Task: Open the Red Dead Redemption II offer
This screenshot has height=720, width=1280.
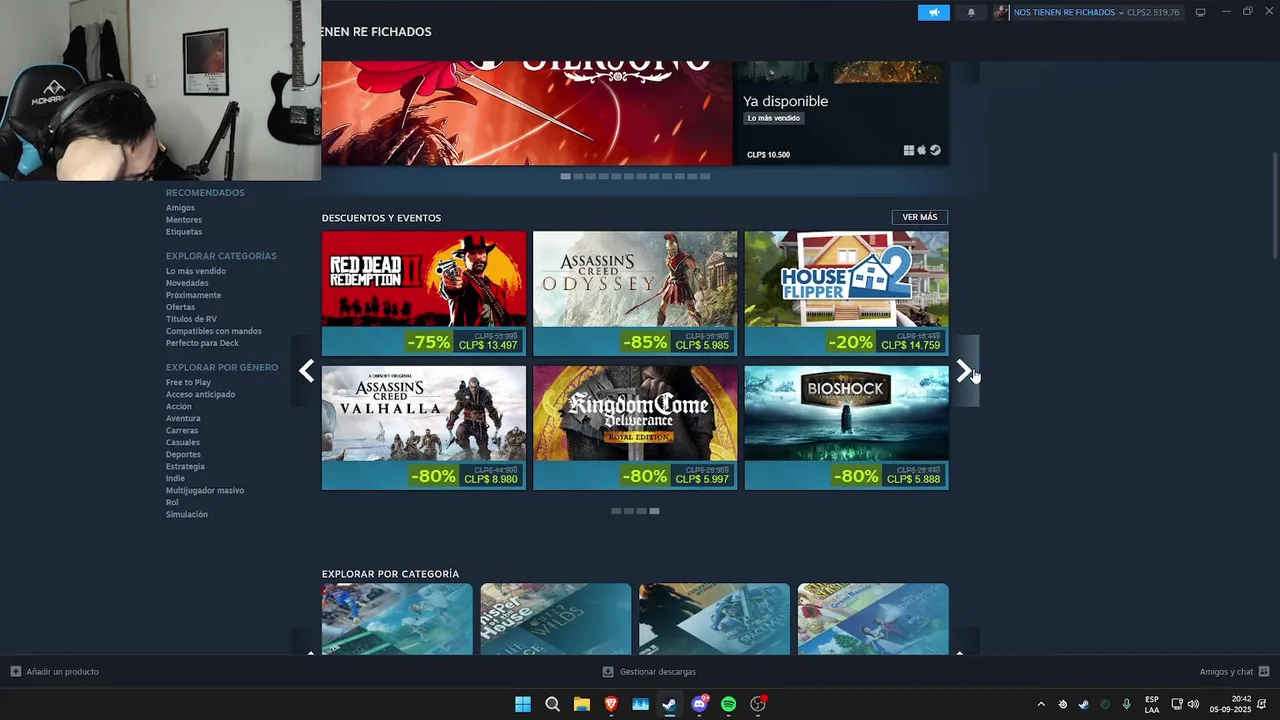Action: click(424, 293)
